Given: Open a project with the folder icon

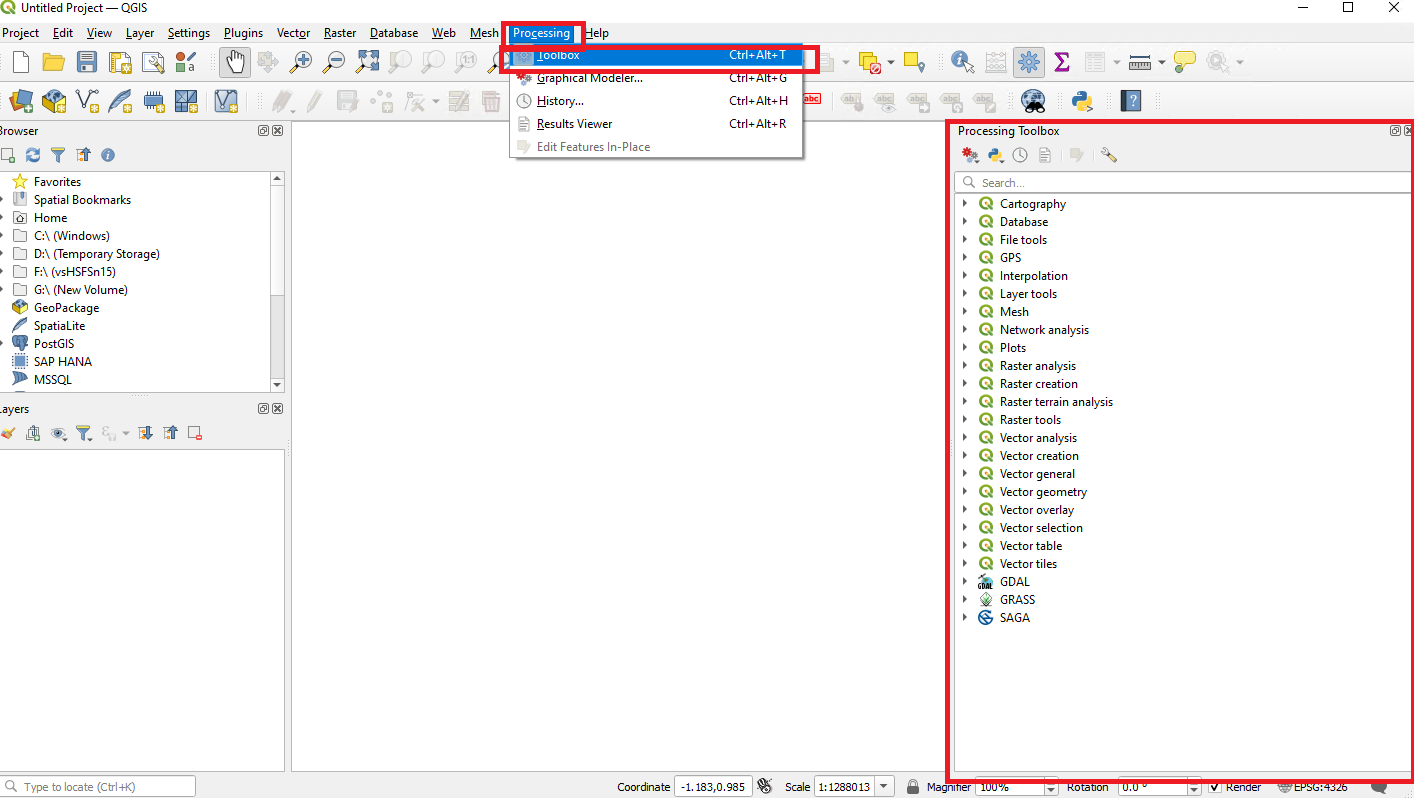Looking at the screenshot, I should tap(54, 62).
